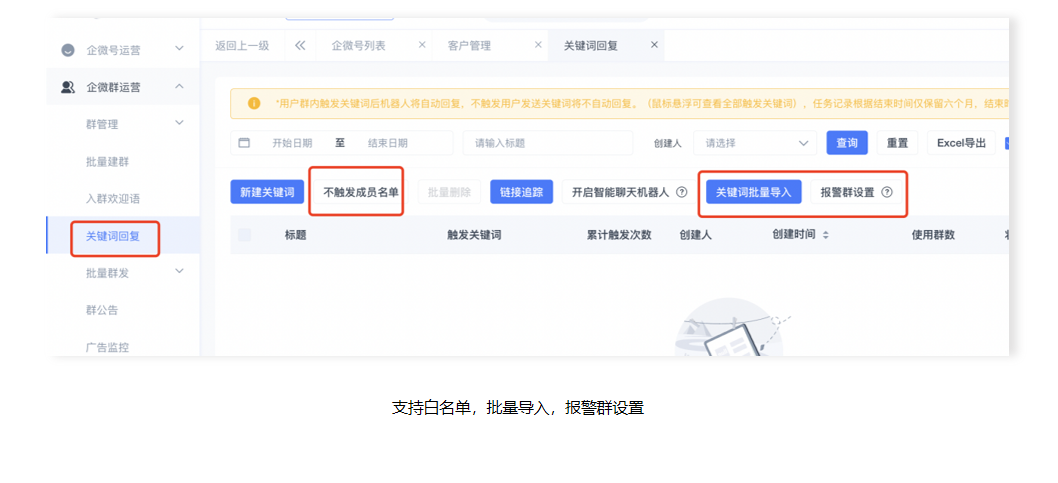Screen dimensions: 1058x483
Task: Click the 批量删除 button
Action: point(449,192)
